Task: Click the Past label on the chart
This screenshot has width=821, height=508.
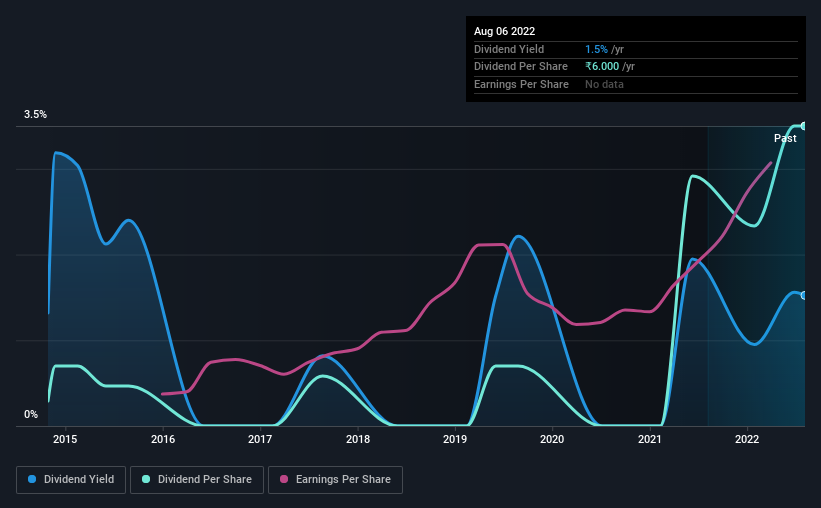Action: pos(785,138)
